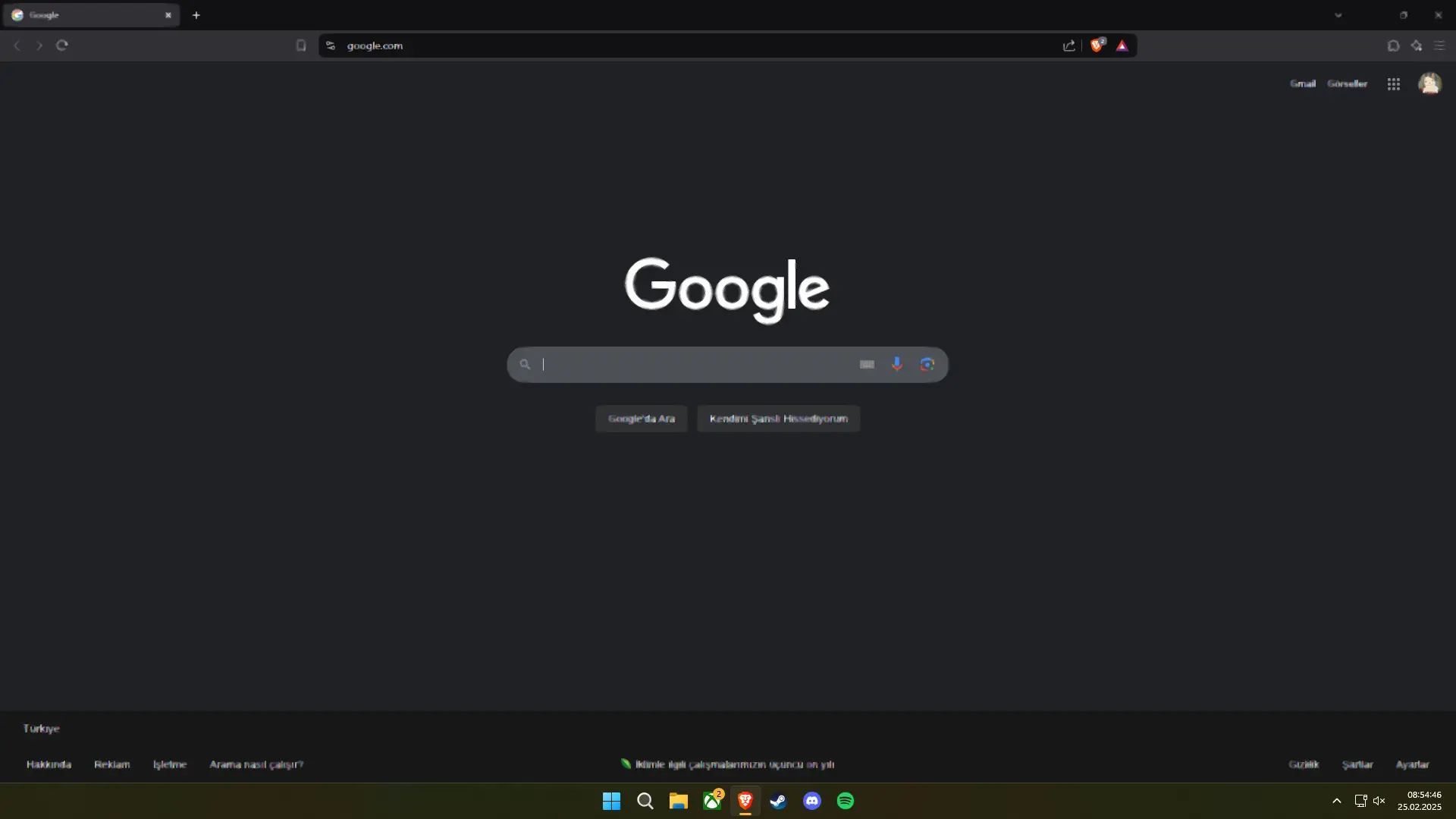Click Kendimi Şanslı Hissediyorum button

(x=779, y=419)
